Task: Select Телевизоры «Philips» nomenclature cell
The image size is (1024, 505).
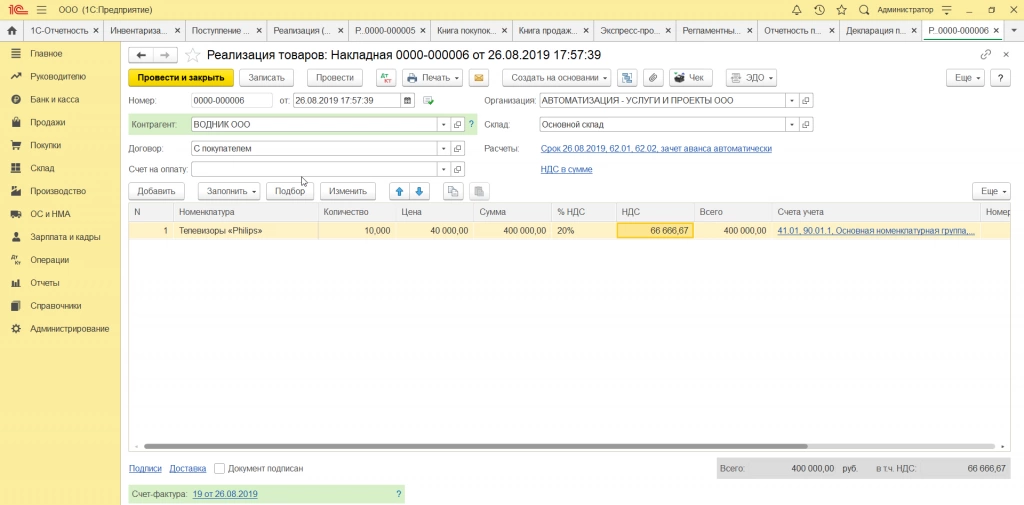Action: [x=246, y=231]
